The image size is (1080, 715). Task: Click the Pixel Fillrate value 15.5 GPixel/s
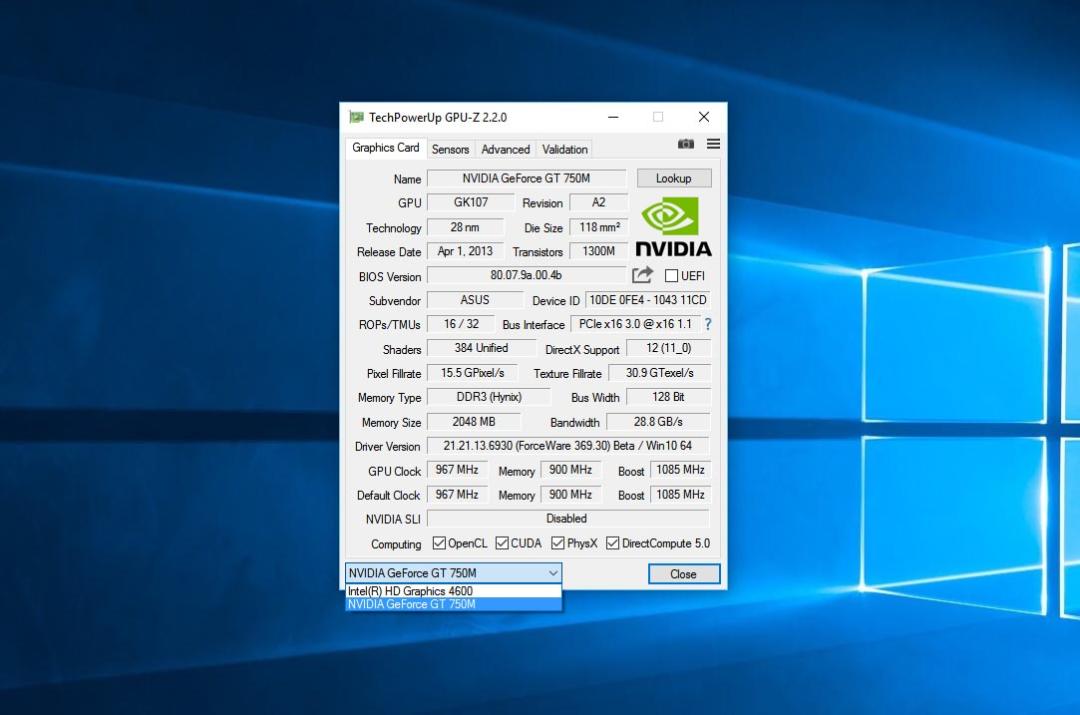click(x=472, y=373)
